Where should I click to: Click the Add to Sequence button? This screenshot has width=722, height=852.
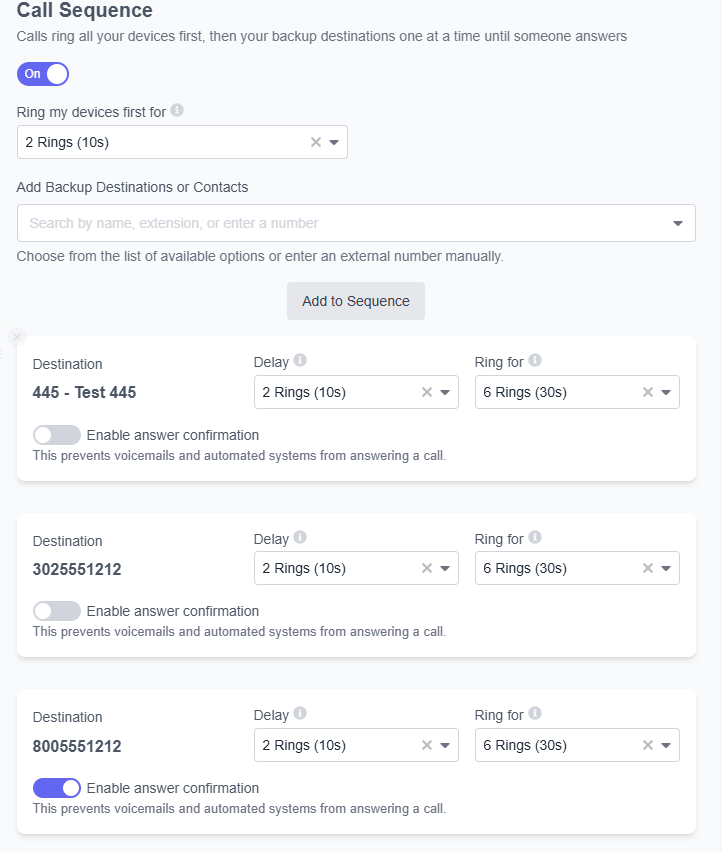click(356, 301)
